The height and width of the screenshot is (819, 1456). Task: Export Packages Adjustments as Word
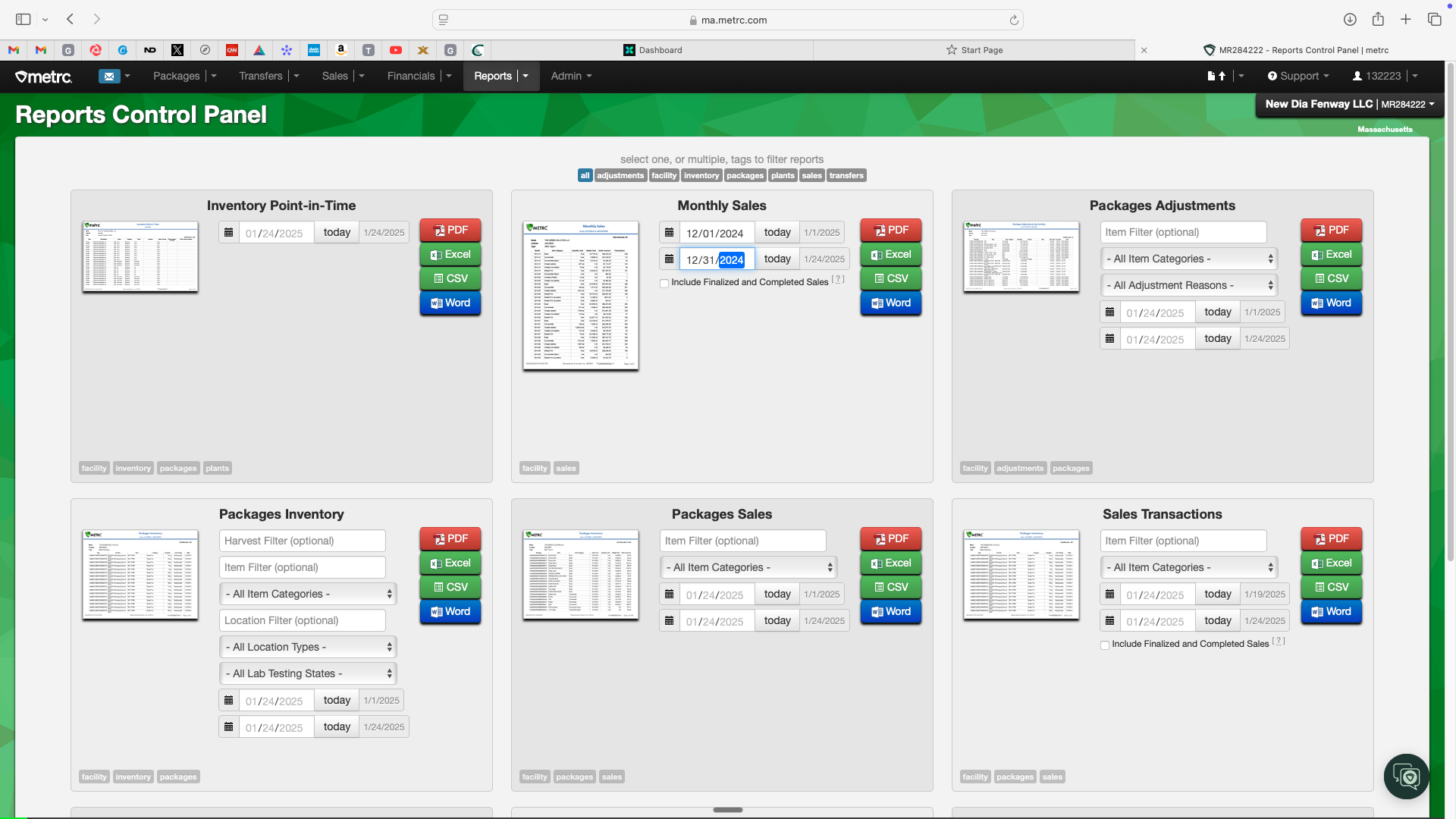pos(1332,303)
